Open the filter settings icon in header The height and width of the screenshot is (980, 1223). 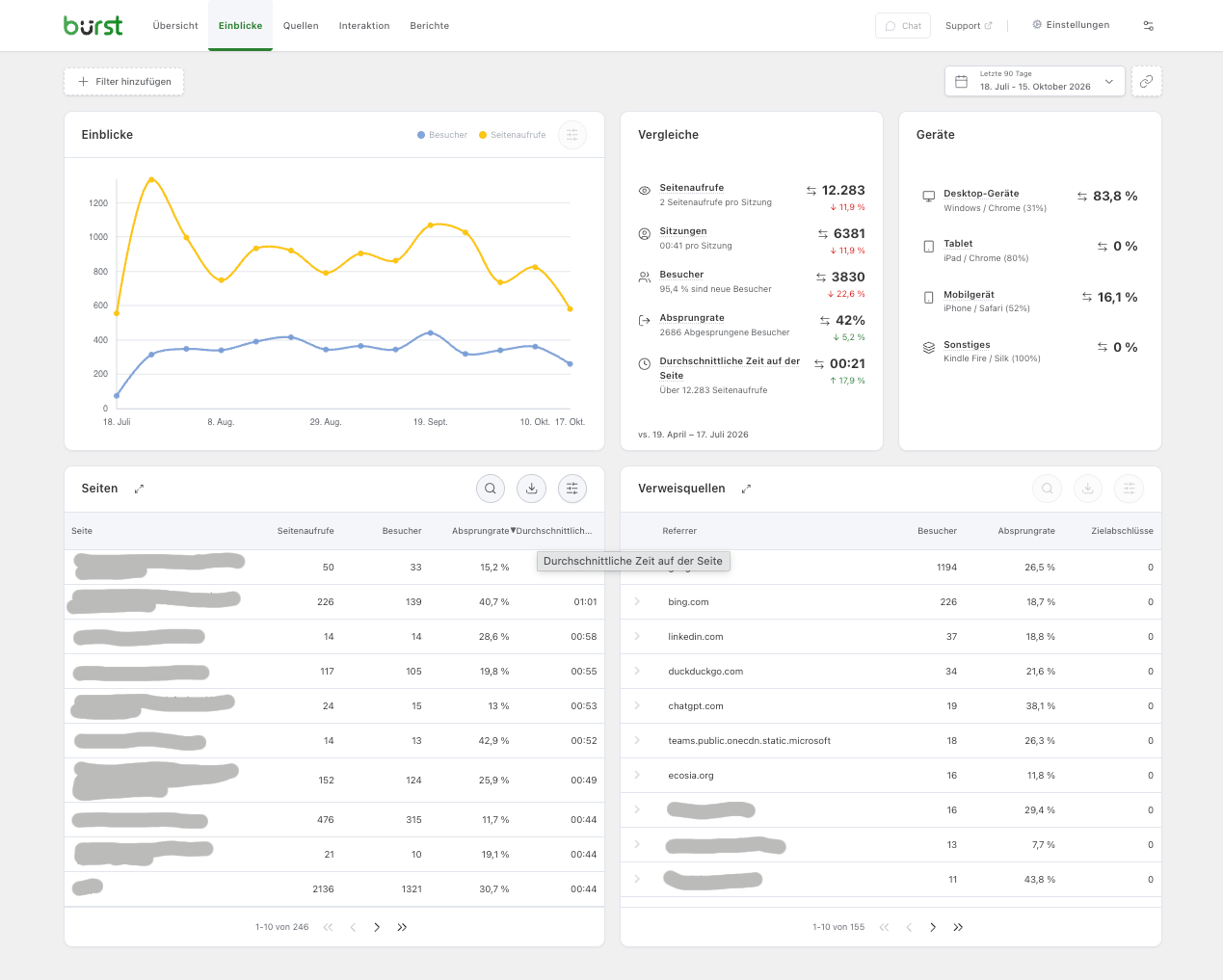click(1148, 26)
